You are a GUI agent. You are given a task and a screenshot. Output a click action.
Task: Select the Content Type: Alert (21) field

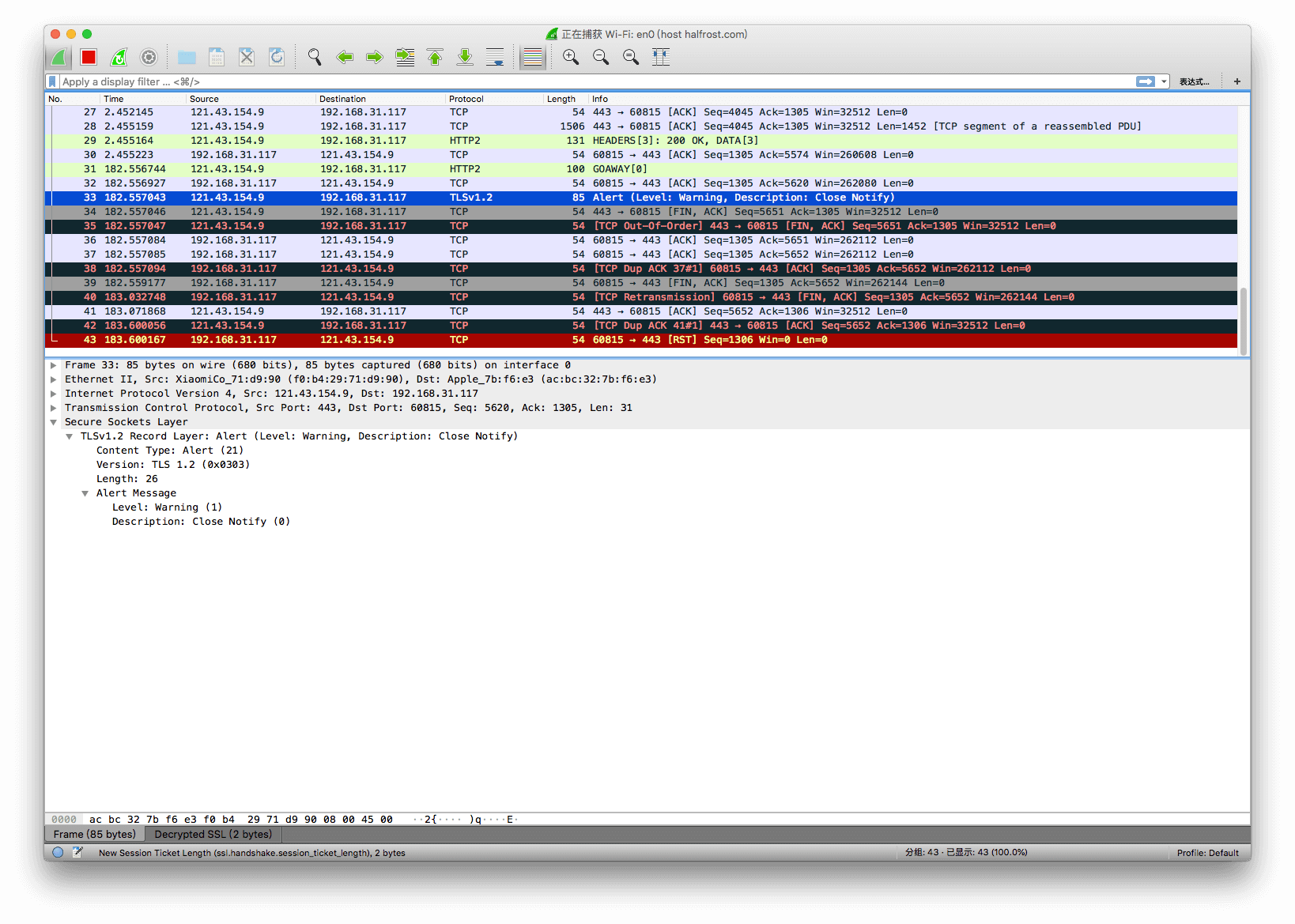pyautogui.click(x=169, y=451)
